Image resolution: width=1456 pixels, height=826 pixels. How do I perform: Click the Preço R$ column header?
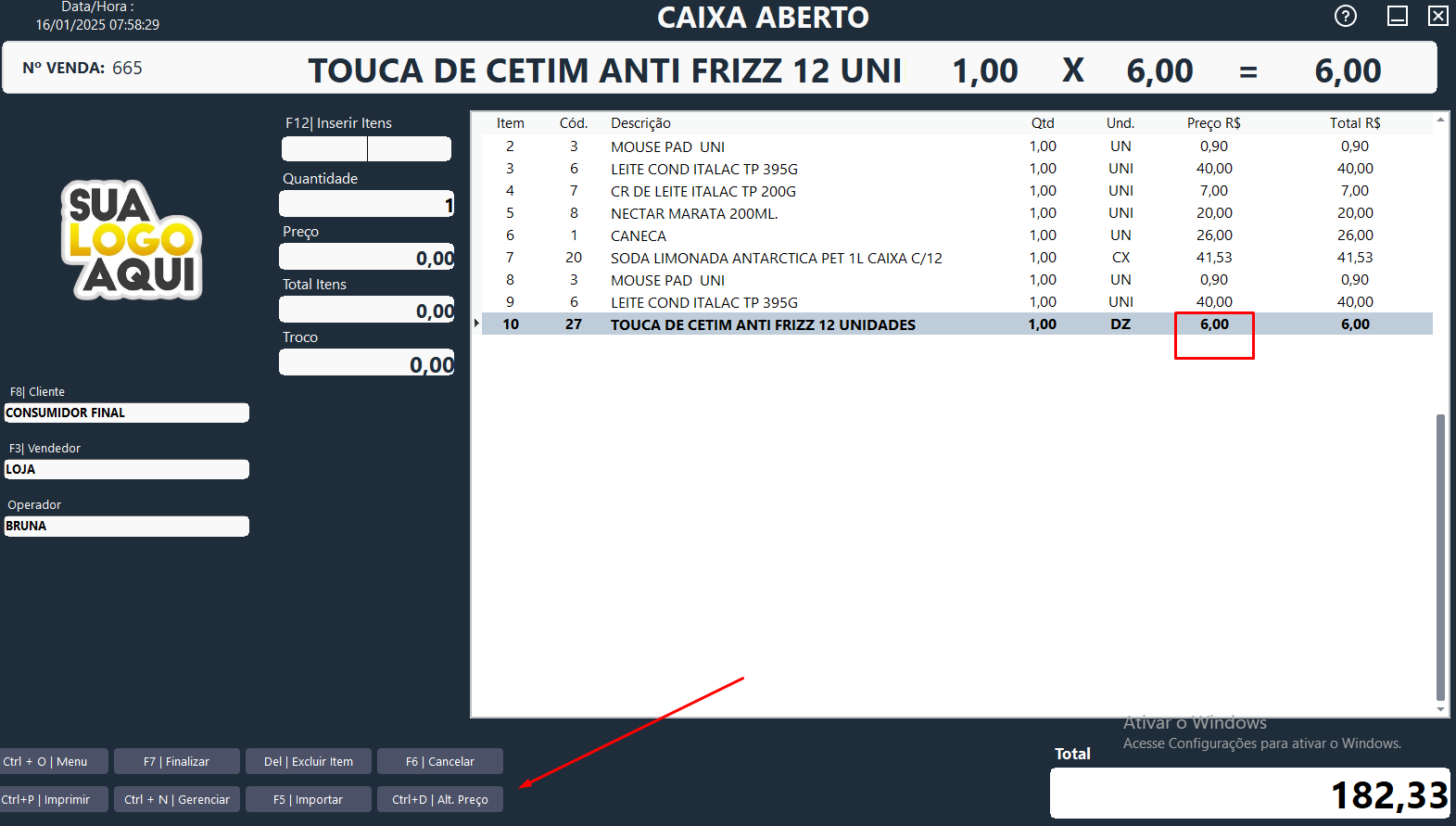click(x=1214, y=123)
